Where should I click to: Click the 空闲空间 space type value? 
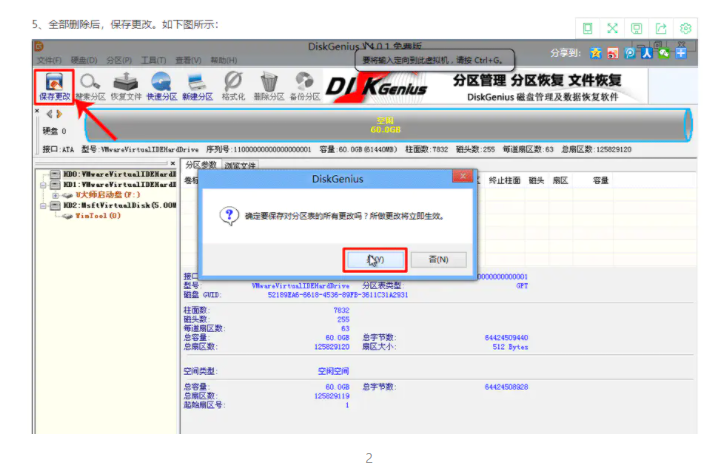pyautogui.click(x=334, y=371)
